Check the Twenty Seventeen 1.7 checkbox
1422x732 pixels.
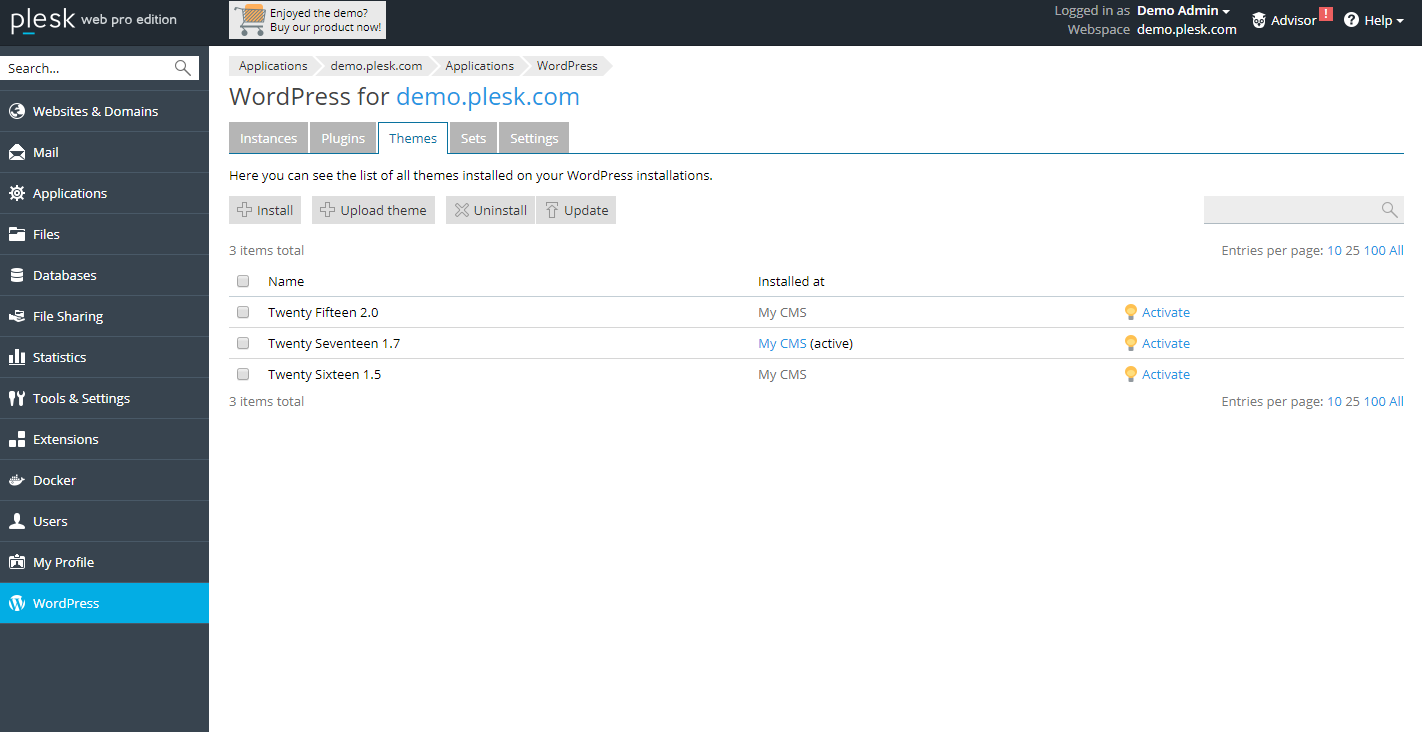243,343
